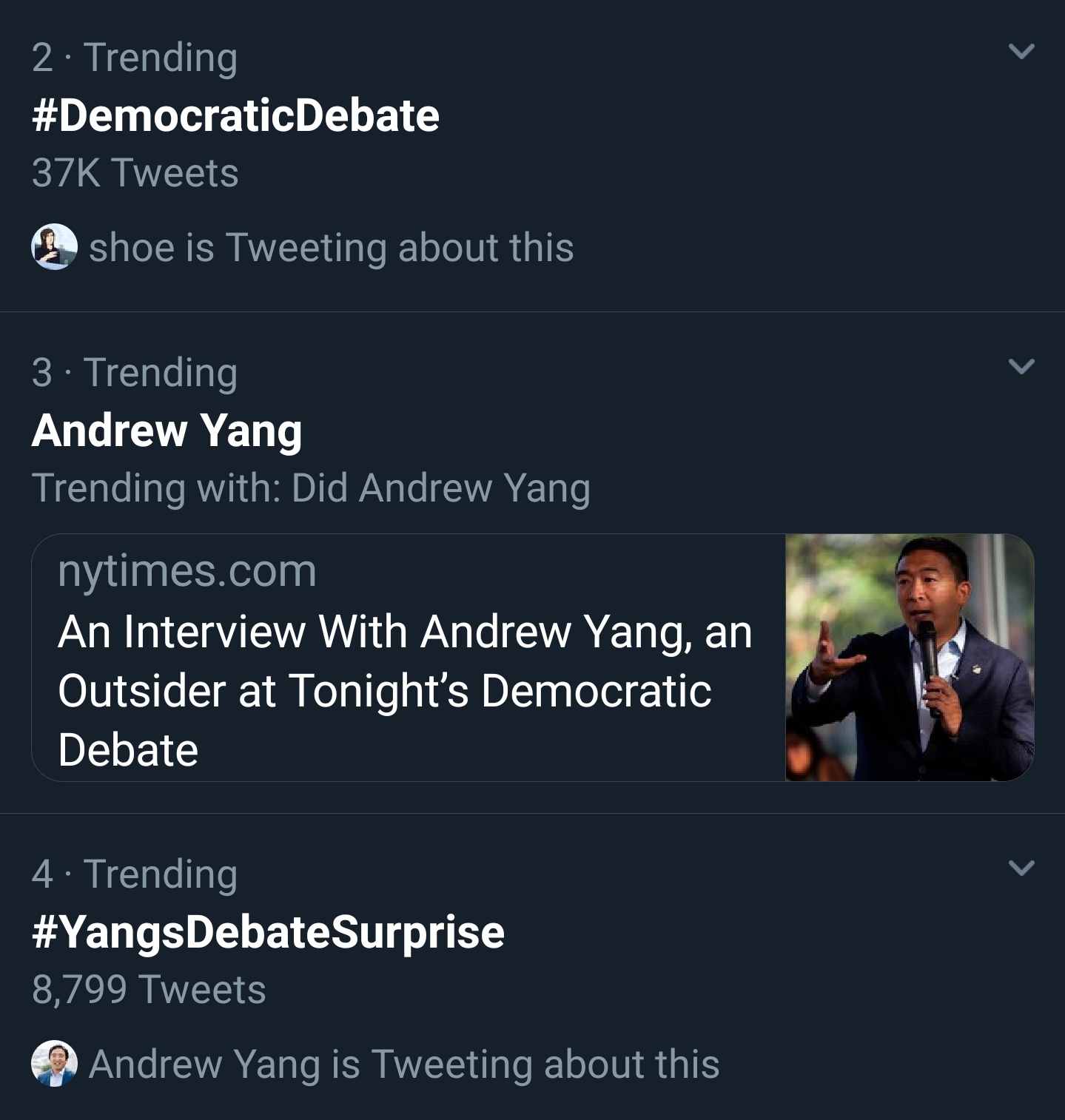Open the Andrew Yang trending topic
Screen dimensions: 1065x1120
[167, 431]
